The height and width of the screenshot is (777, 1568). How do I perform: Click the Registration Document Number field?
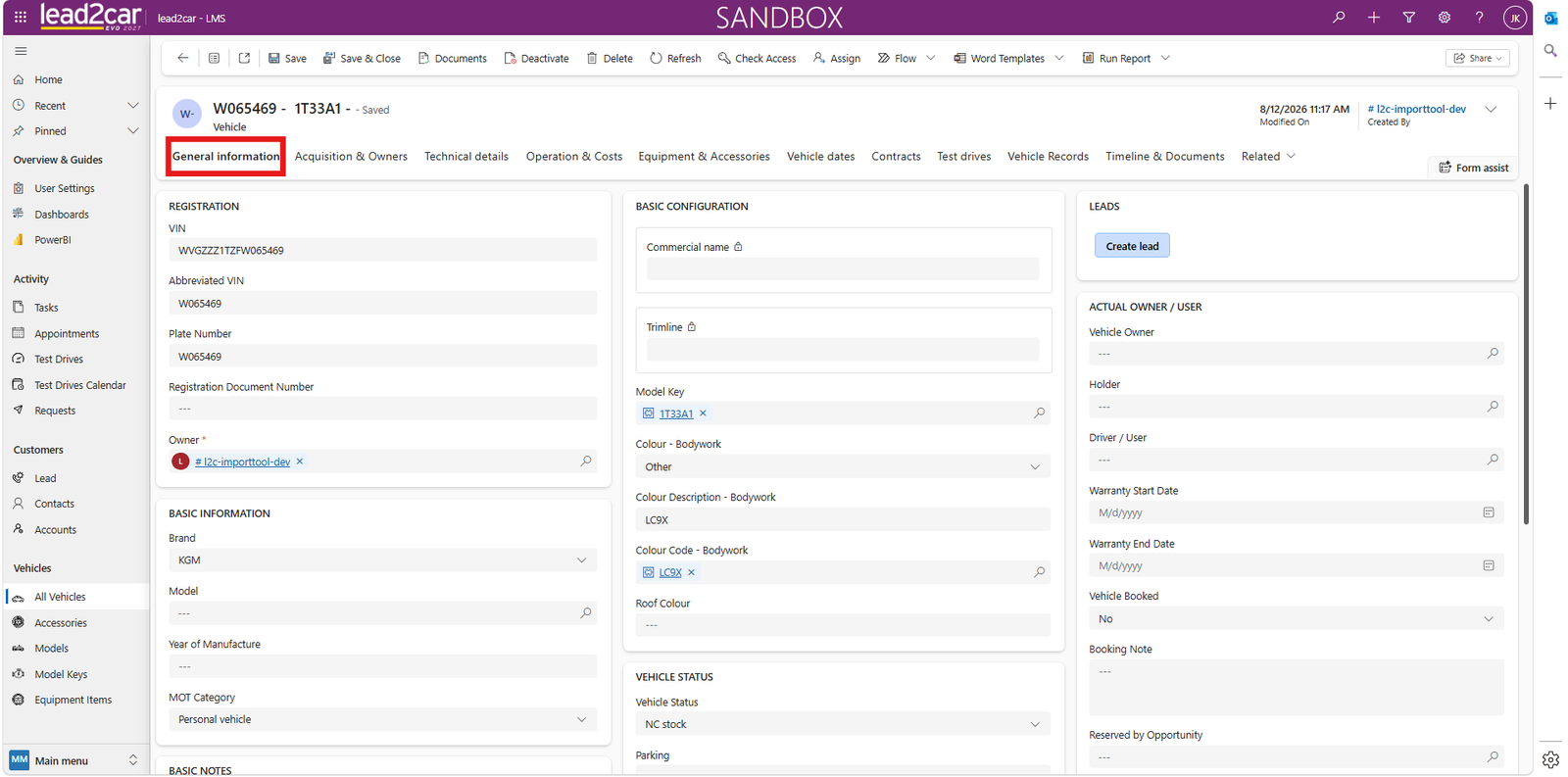(382, 409)
